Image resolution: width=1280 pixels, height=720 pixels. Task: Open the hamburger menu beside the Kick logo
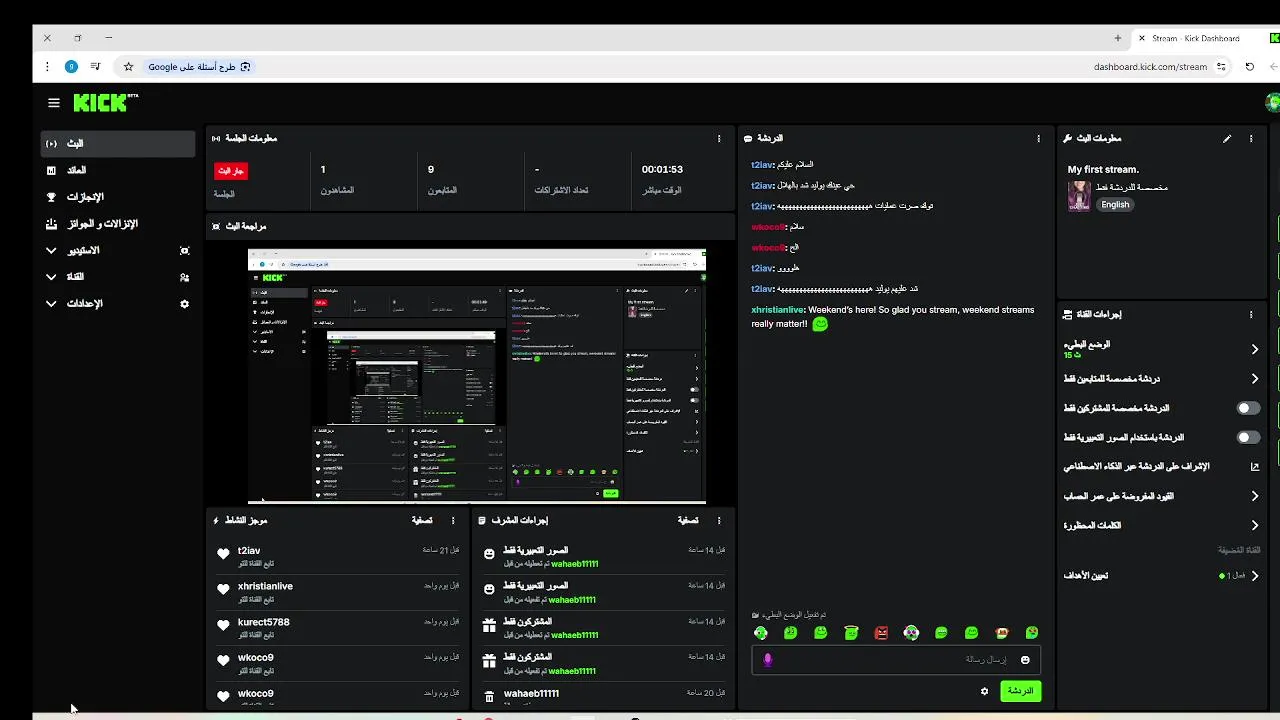pyautogui.click(x=54, y=103)
